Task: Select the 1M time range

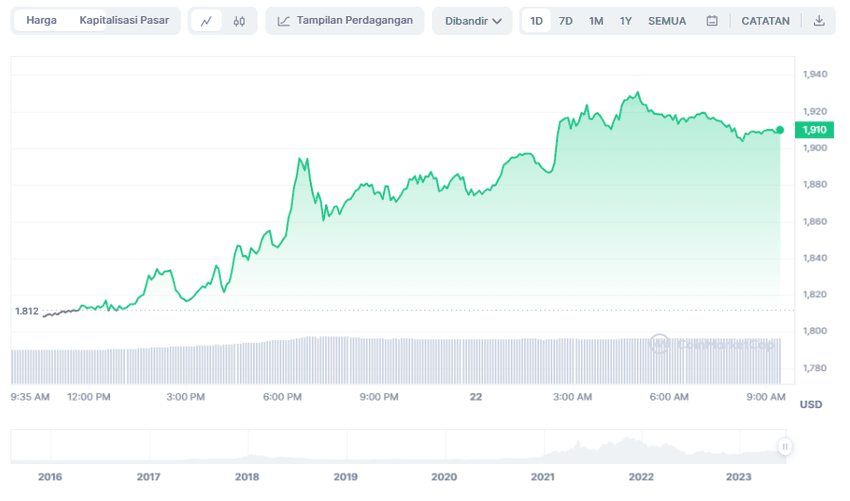Action: tap(596, 21)
